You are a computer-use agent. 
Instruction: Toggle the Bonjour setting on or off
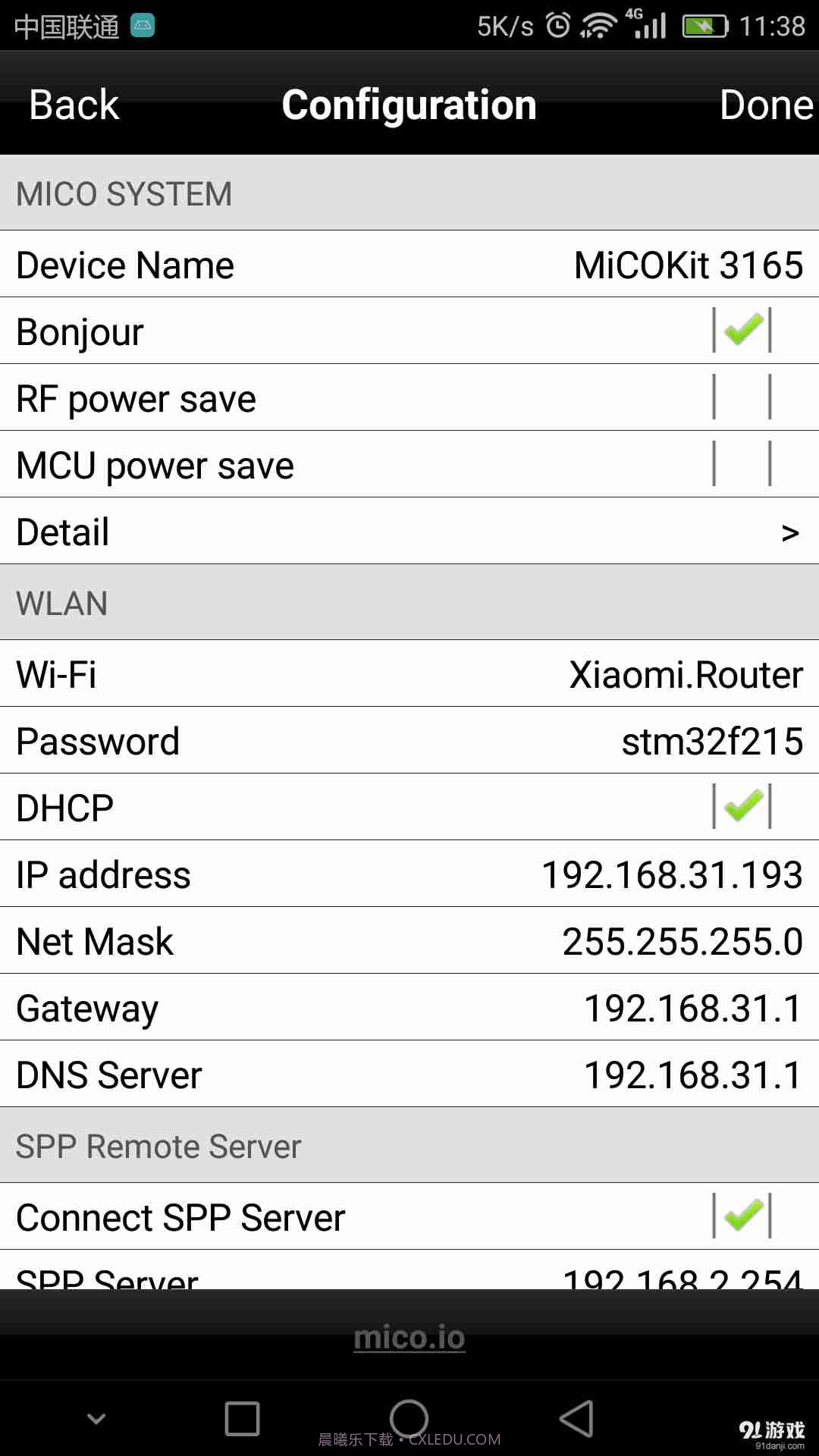pos(742,331)
